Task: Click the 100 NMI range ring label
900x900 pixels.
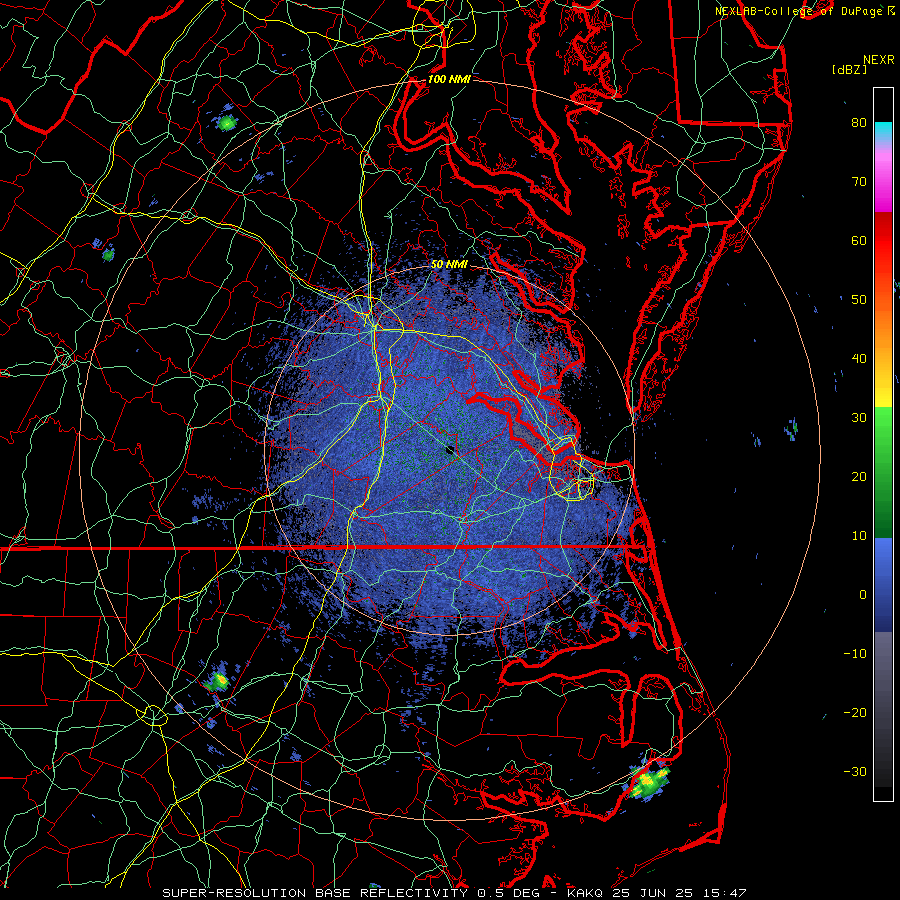Action: pyautogui.click(x=449, y=79)
